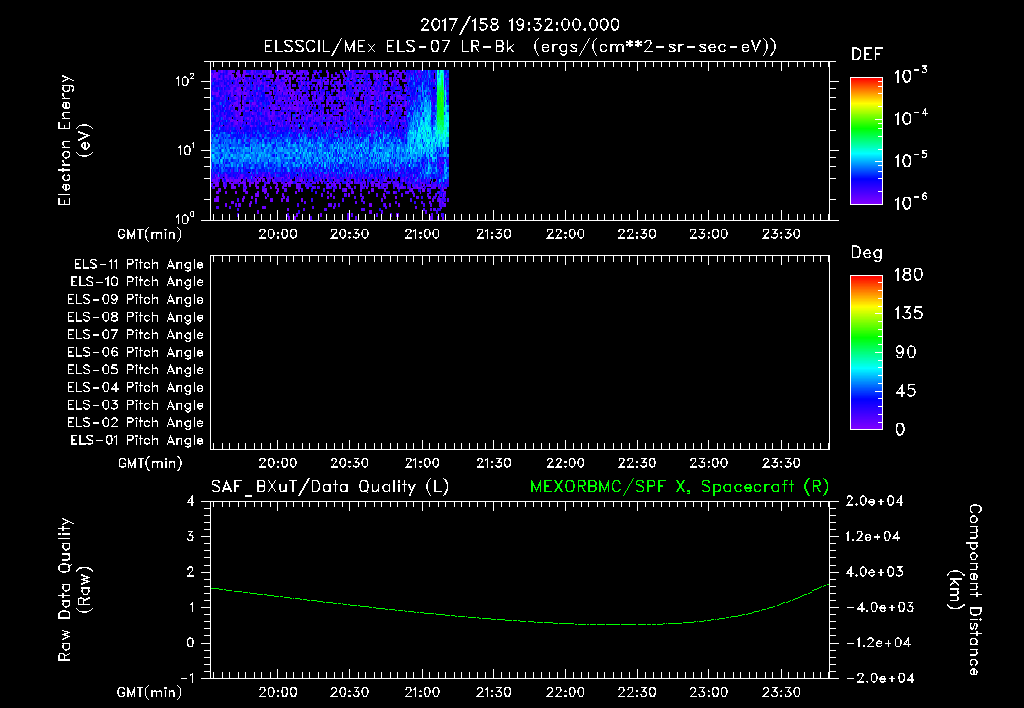The image size is (1024, 708).
Task: Click the MEXORBMC/SPF X, Spacecraft (R) label
Action: click(679, 487)
